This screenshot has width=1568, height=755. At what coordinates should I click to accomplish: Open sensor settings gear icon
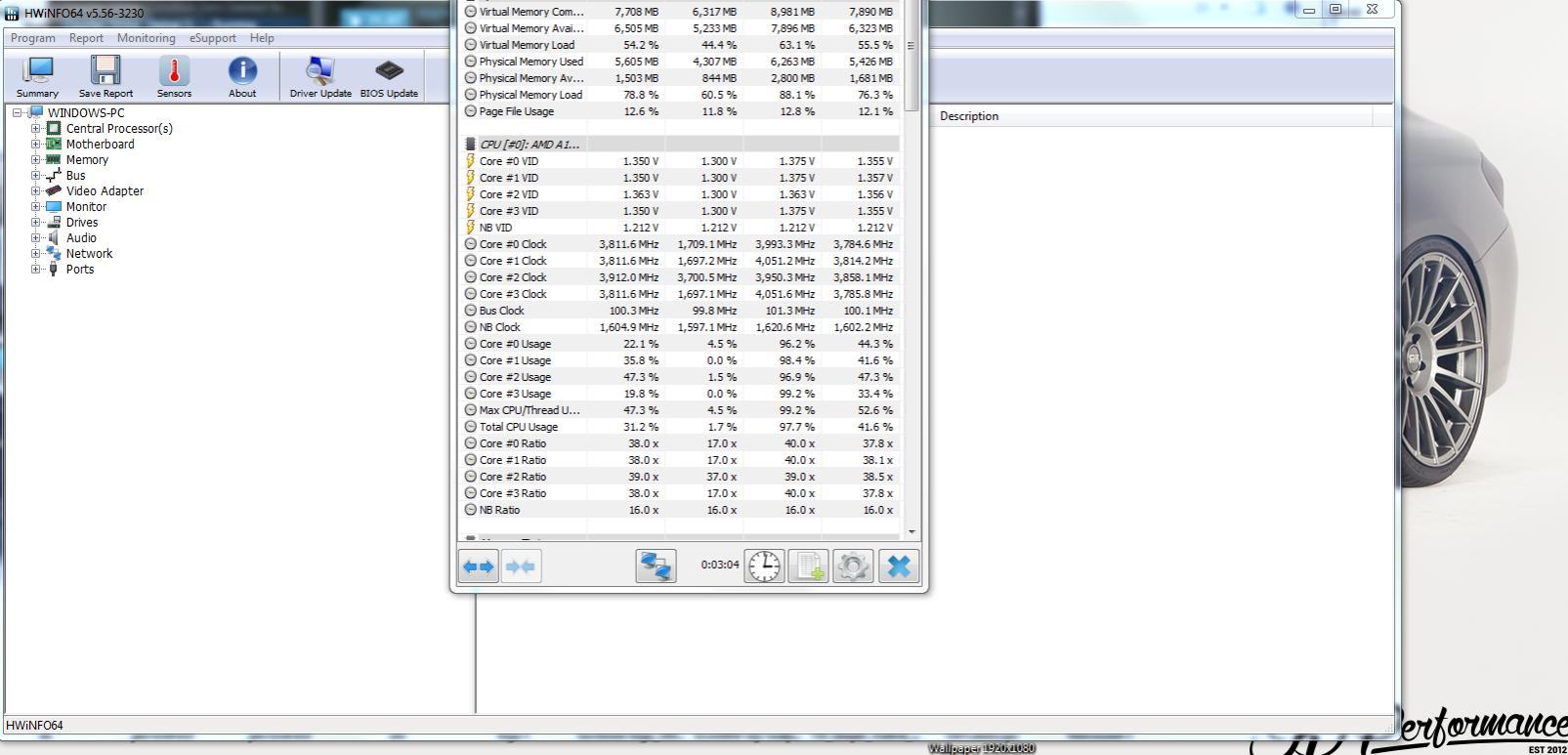(853, 566)
